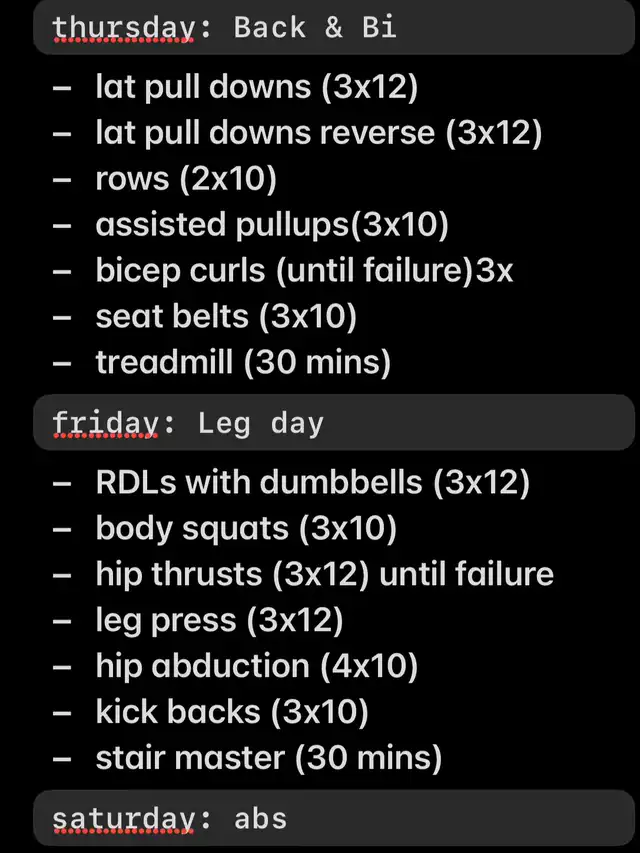Click bicep curls (until failure) line
This screenshot has width=640, height=853.
304,271
